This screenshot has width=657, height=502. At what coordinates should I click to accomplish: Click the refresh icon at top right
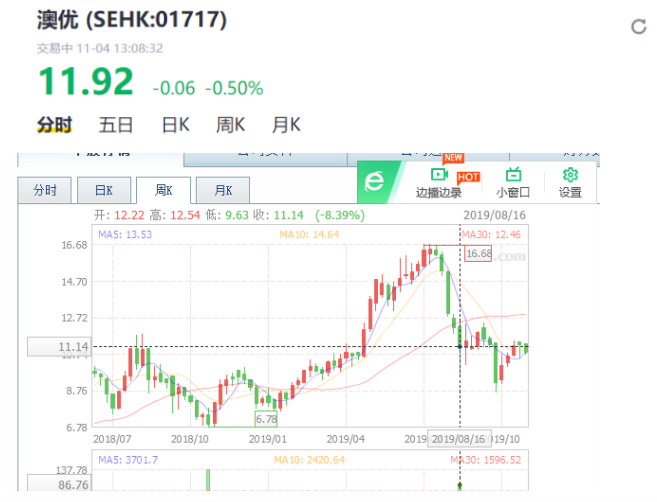click(639, 27)
